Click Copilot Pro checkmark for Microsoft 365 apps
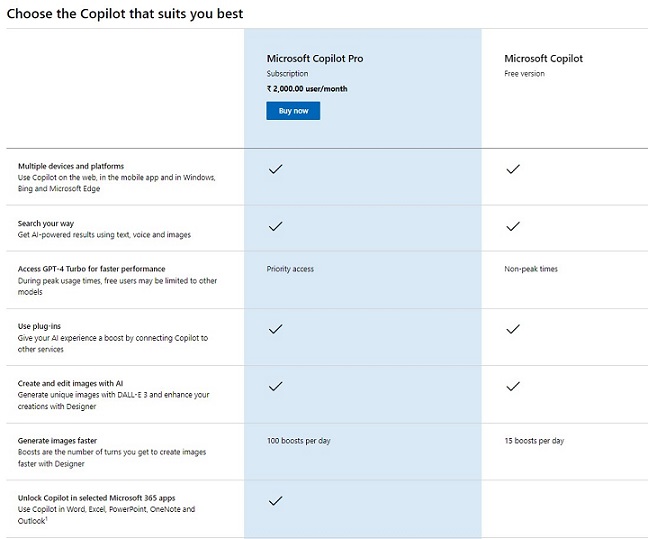 point(275,500)
